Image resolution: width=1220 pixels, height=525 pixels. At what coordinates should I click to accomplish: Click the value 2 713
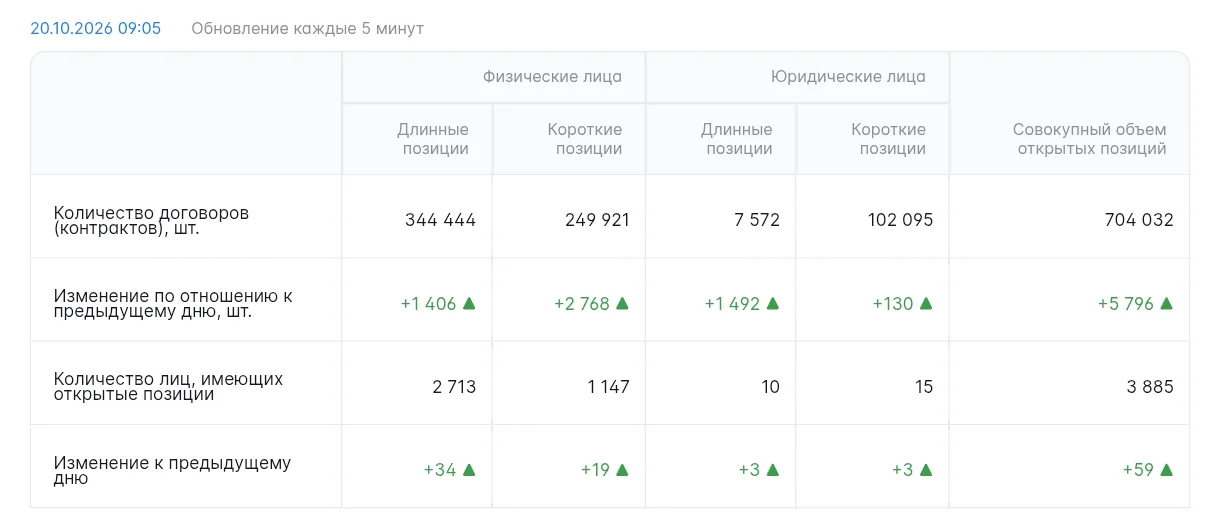[x=455, y=386]
